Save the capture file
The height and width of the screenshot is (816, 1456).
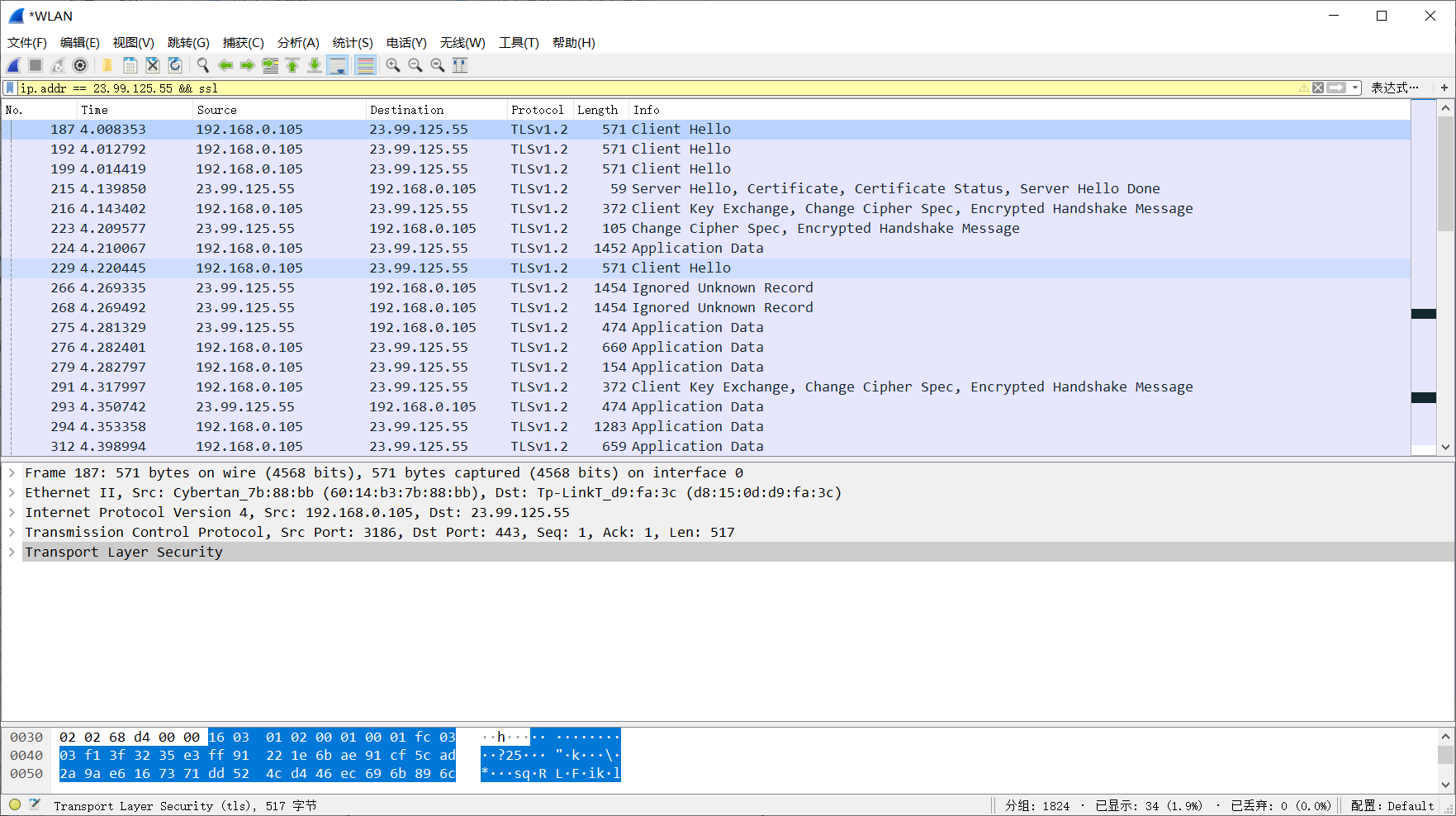point(130,65)
